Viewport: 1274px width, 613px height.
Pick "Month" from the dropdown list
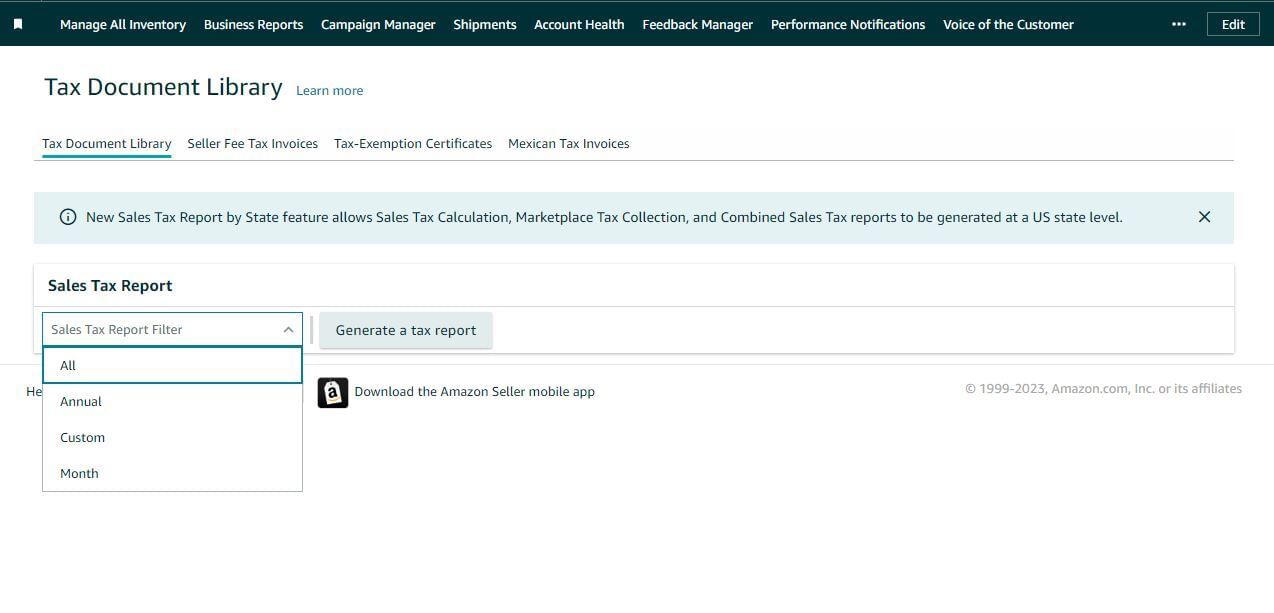click(78, 473)
